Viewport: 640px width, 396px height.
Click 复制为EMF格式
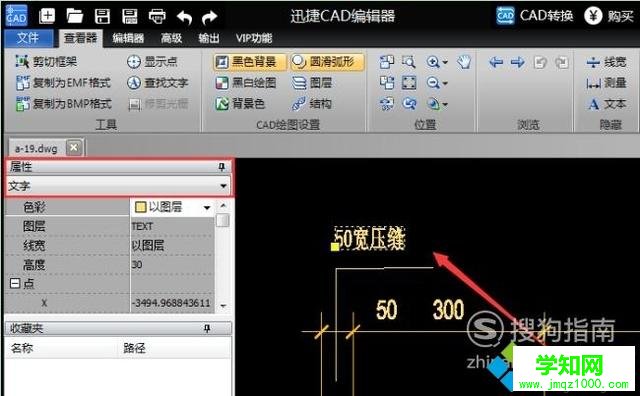[63, 83]
